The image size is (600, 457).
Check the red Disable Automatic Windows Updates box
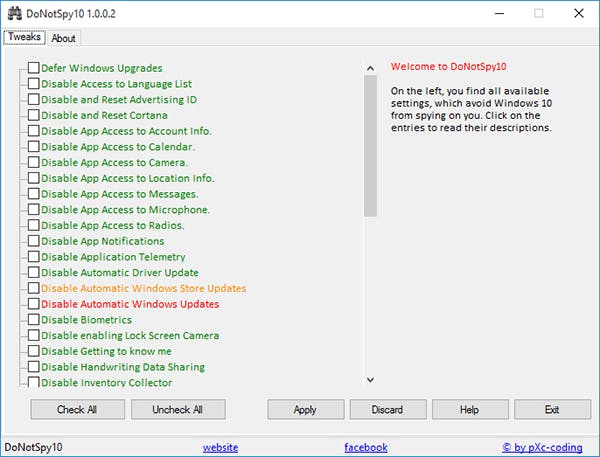point(34,304)
